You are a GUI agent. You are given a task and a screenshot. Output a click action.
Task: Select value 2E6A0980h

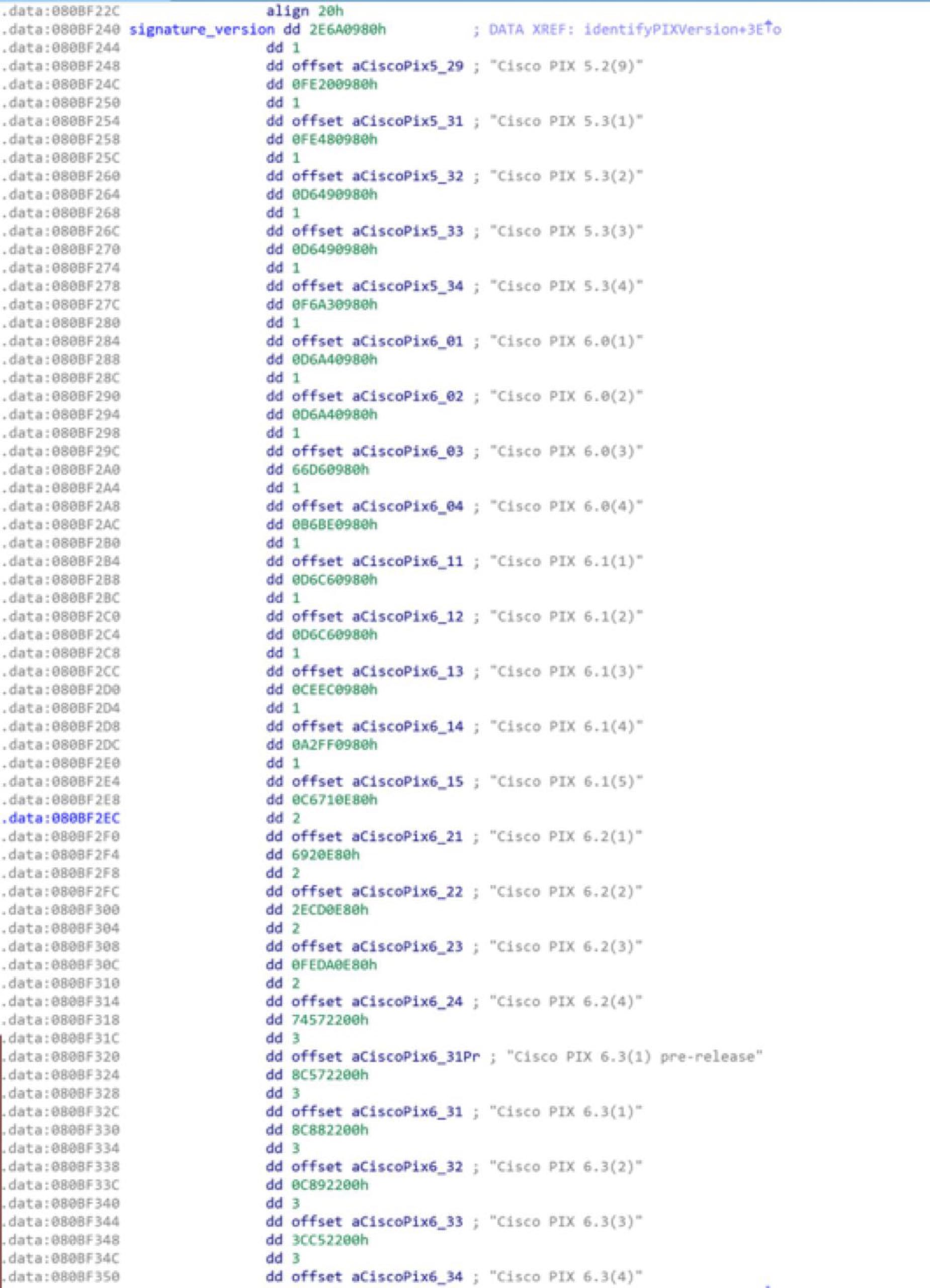pos(348,30)
